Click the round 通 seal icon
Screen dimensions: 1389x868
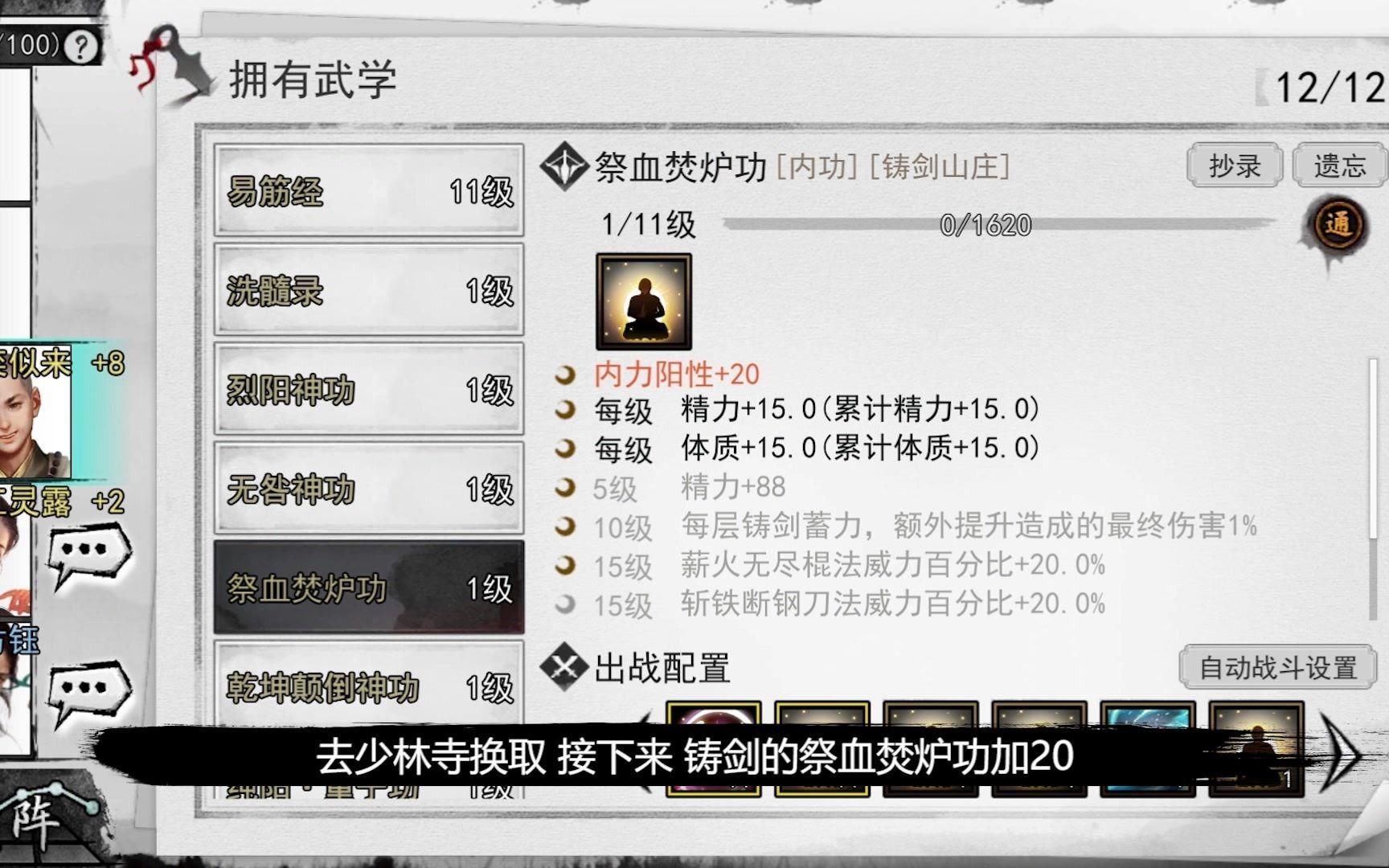[1338, 226]
